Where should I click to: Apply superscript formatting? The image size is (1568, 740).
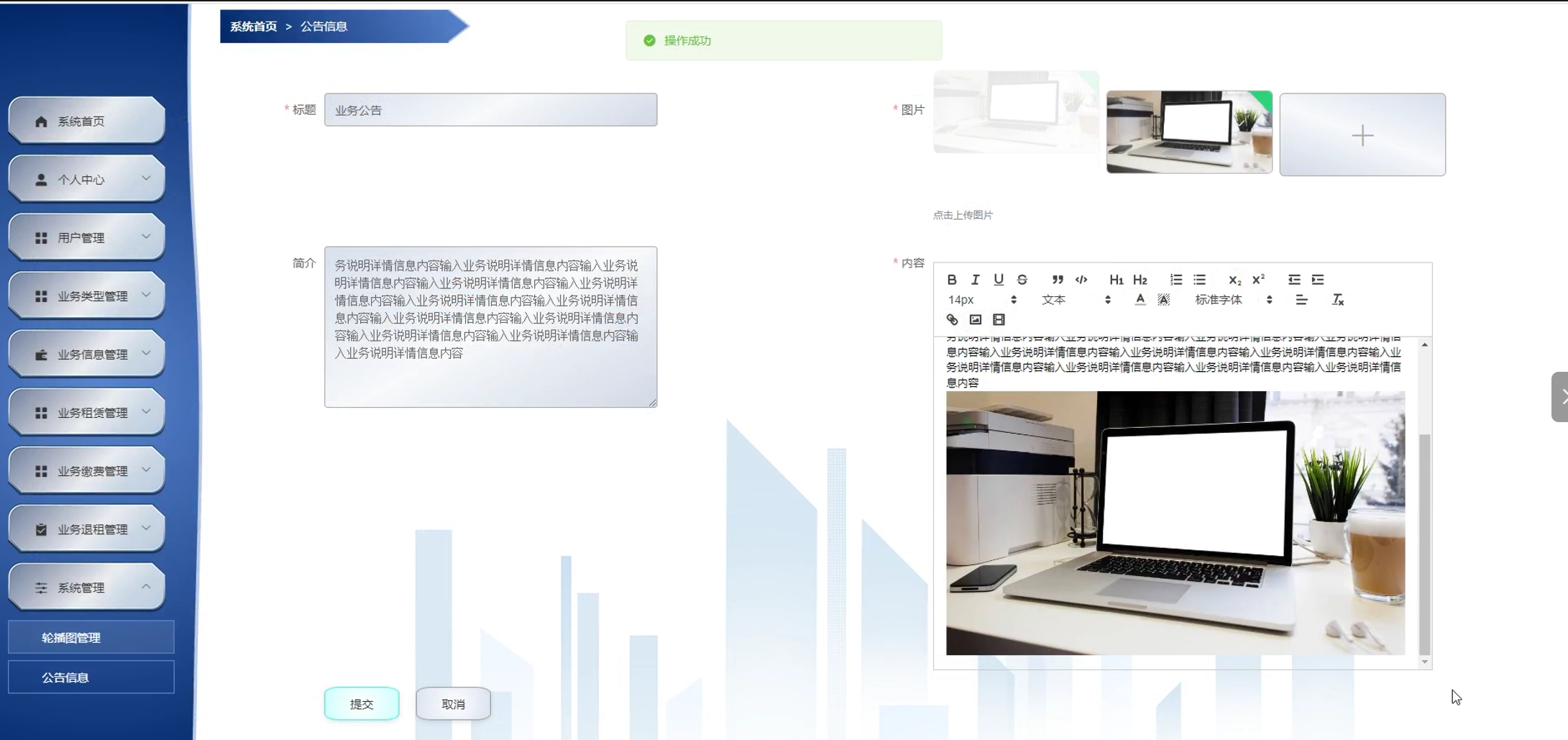[x=1259, y=280]
